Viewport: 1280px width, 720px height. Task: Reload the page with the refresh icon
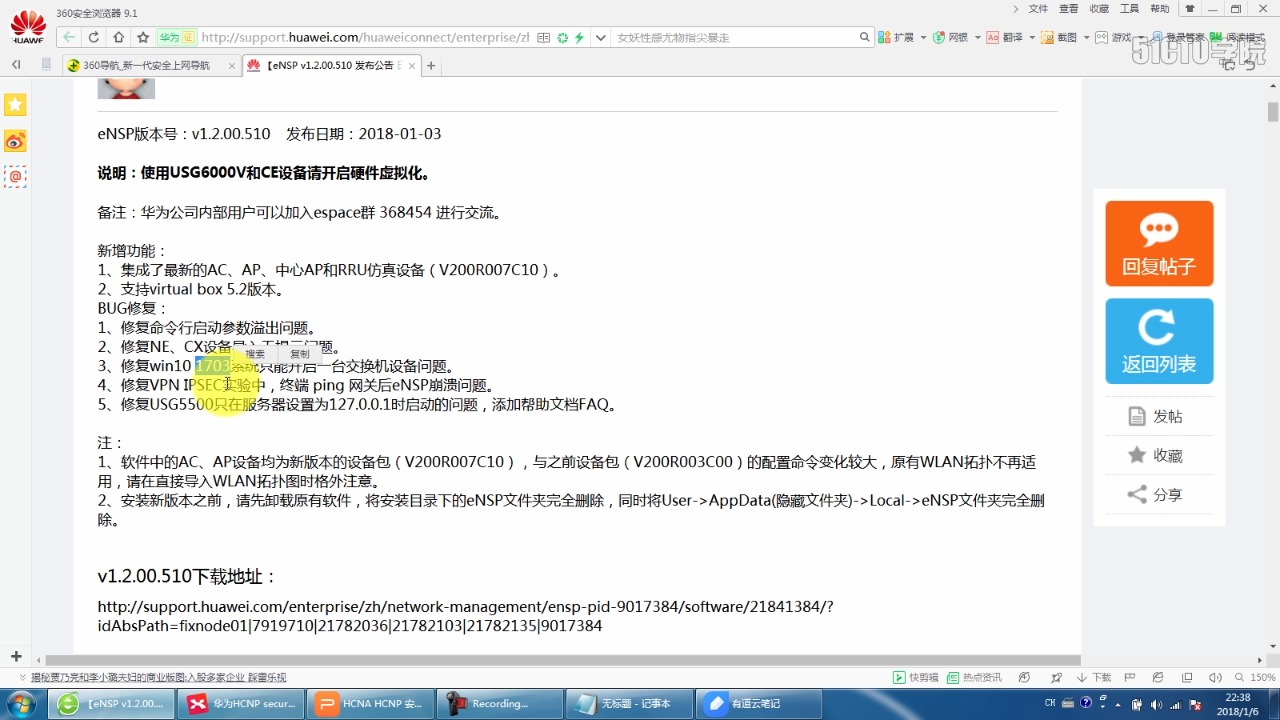[94, 37]
